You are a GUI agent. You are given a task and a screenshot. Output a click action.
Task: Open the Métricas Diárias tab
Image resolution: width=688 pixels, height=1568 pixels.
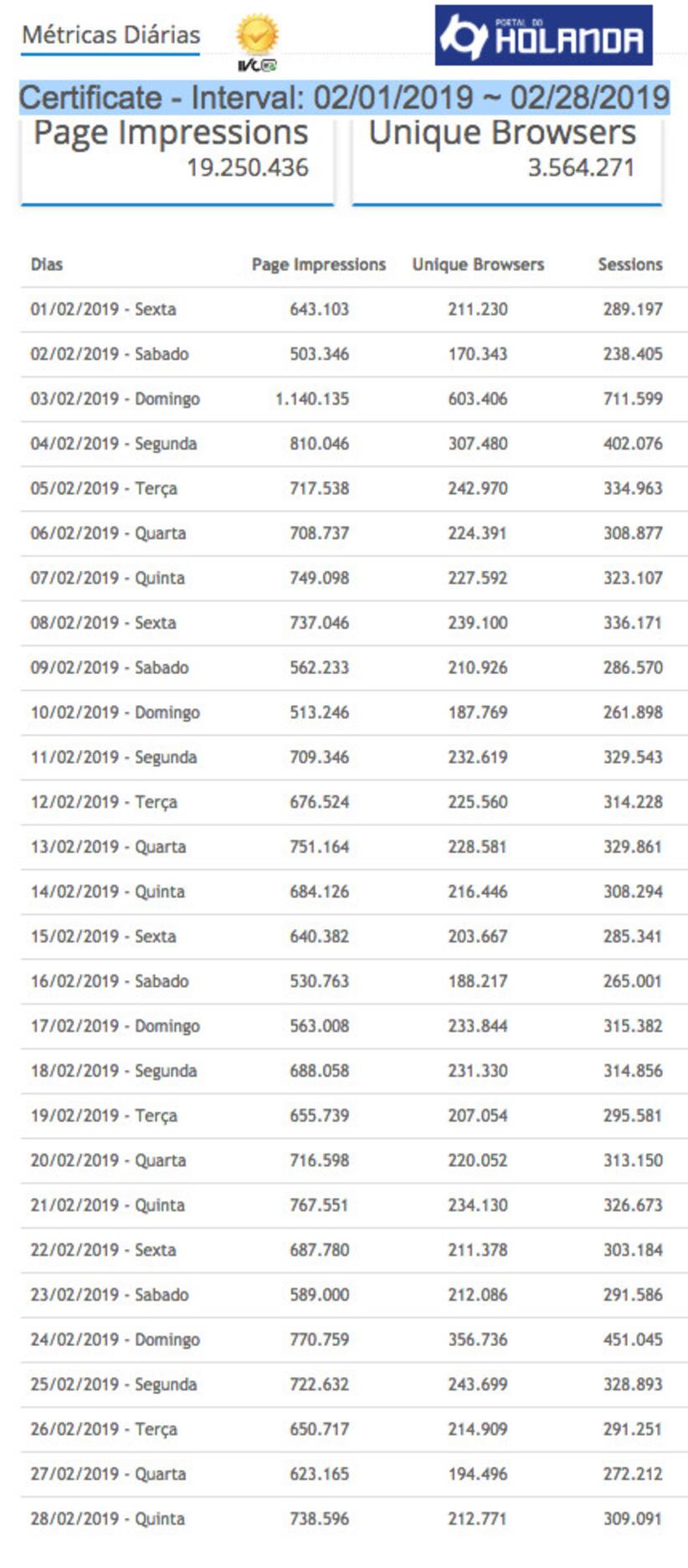coord(110,35)
